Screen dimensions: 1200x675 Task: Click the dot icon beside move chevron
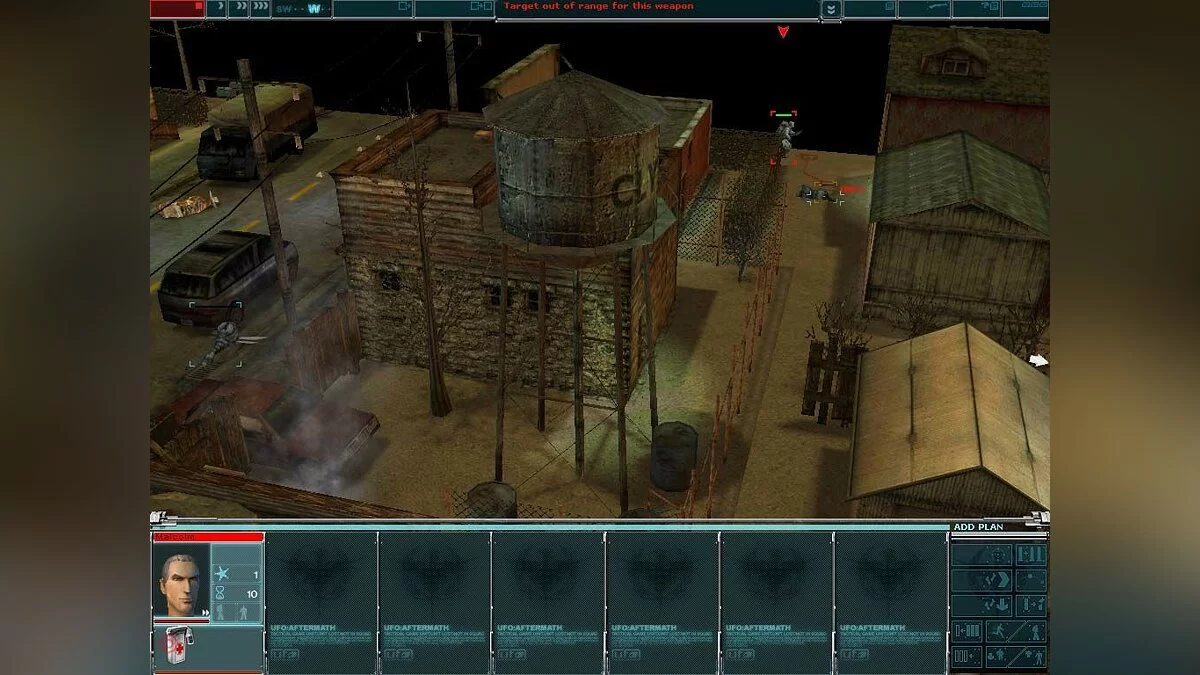click(1031, 580)
